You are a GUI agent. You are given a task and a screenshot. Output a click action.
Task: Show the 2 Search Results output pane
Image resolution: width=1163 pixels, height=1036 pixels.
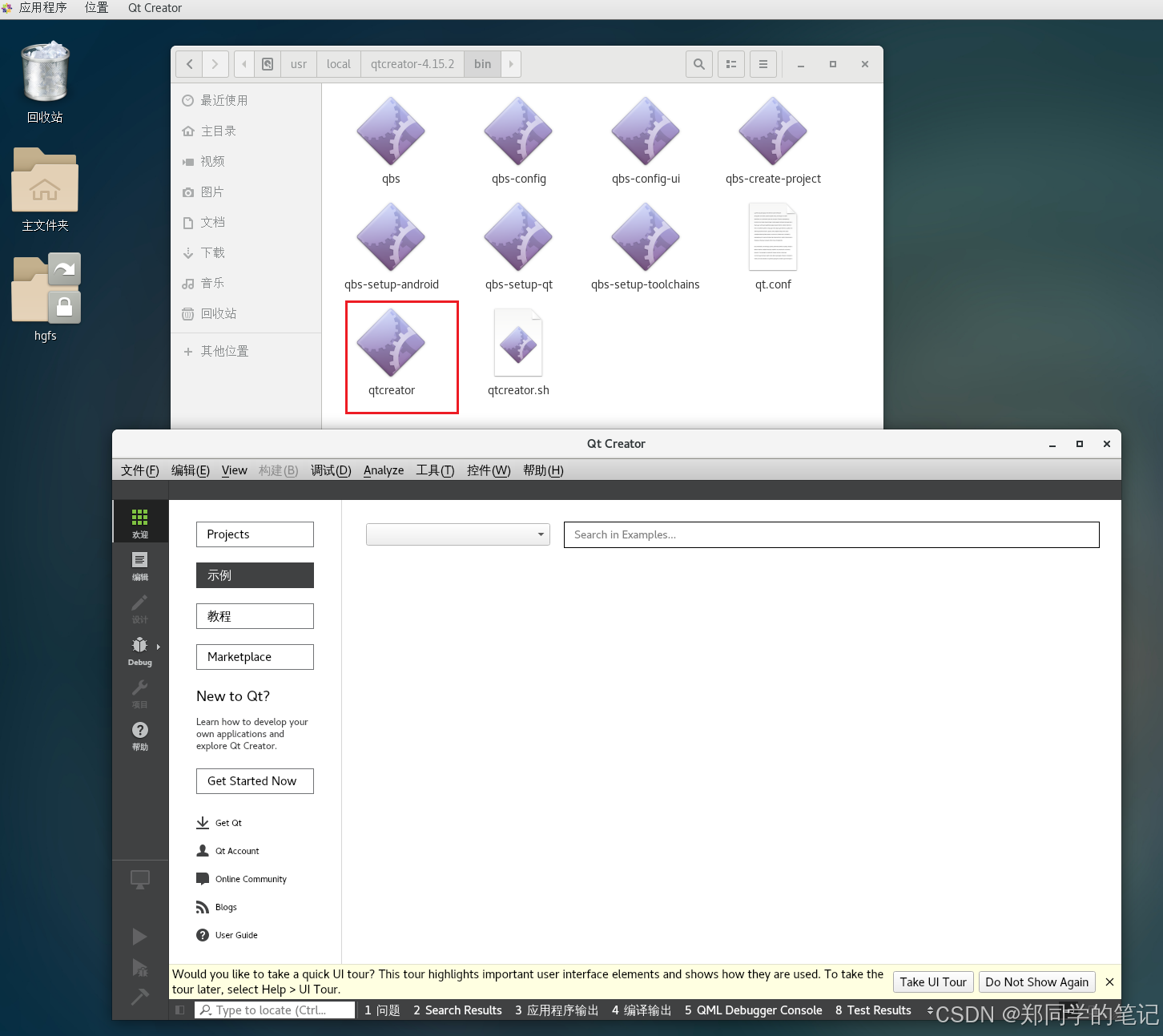click(x=457, y=1010)
